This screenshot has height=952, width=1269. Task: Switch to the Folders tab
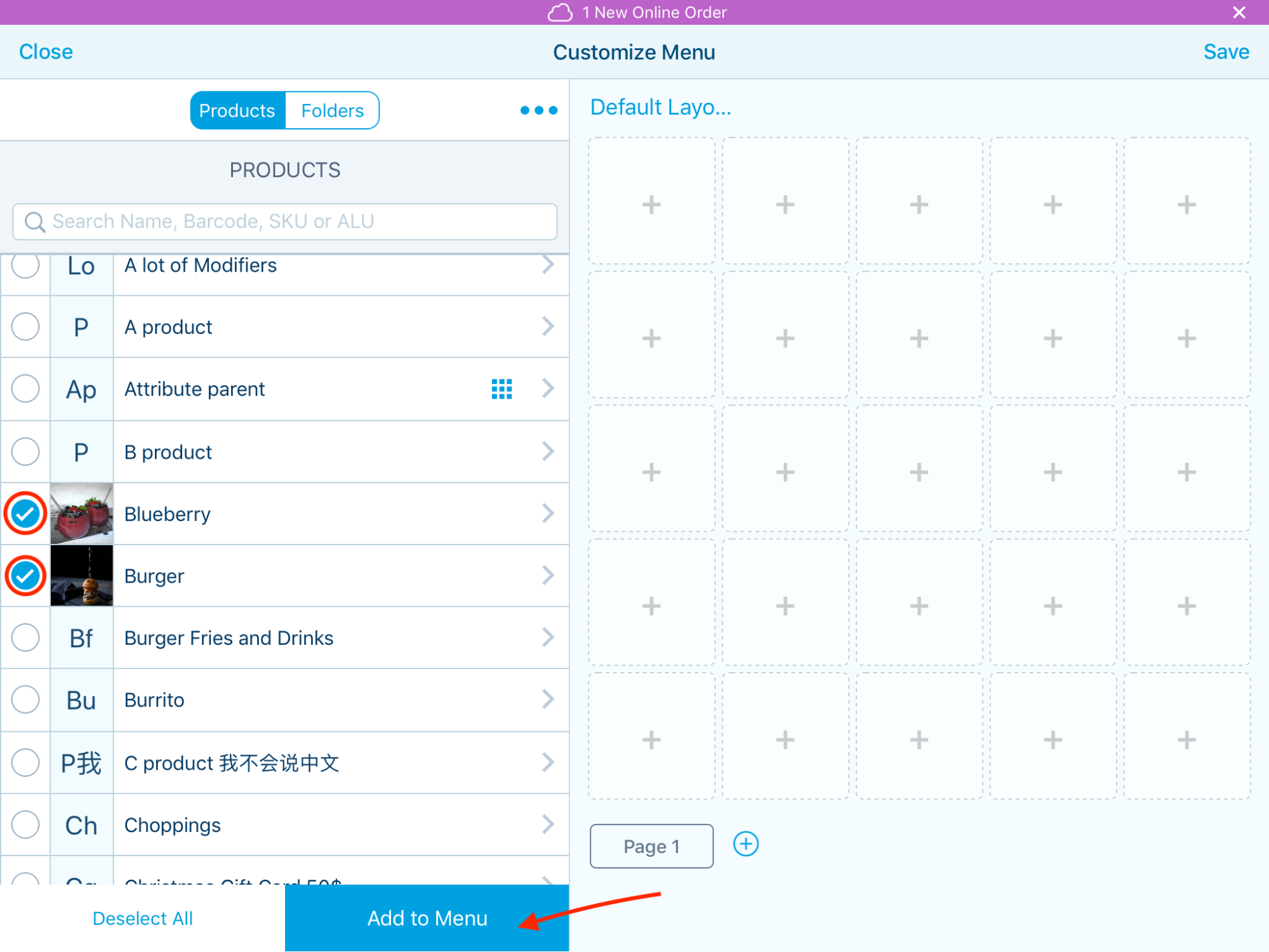coord(332,110)
